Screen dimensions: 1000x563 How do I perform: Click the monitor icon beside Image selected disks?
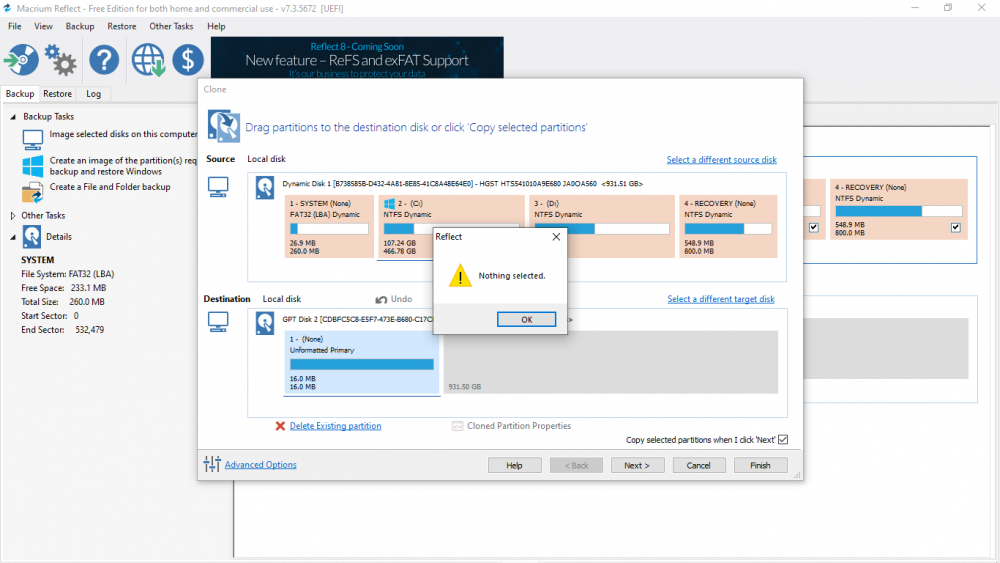pyautogui.click(x=33, y=139)
